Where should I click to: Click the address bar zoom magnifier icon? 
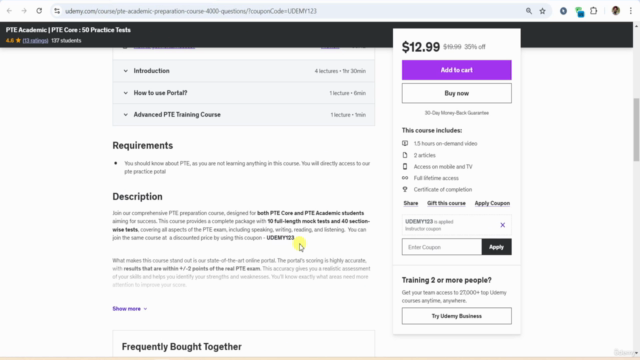coord(529,11)
